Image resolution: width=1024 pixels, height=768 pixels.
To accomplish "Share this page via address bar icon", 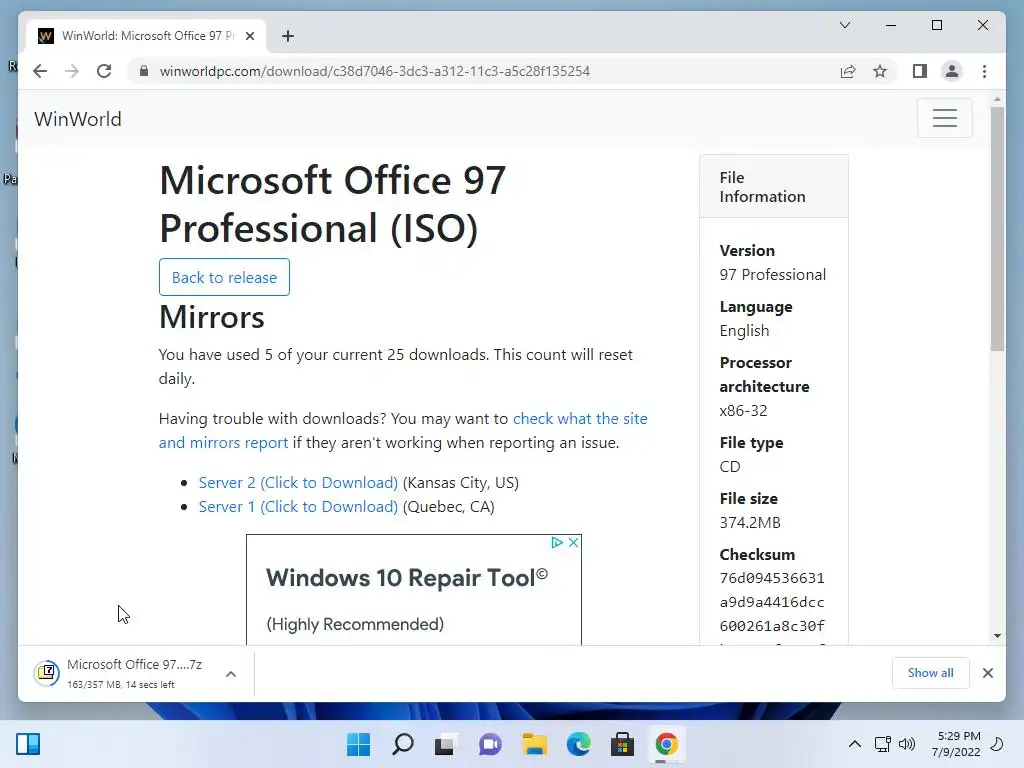I will (x=848, y=71).
